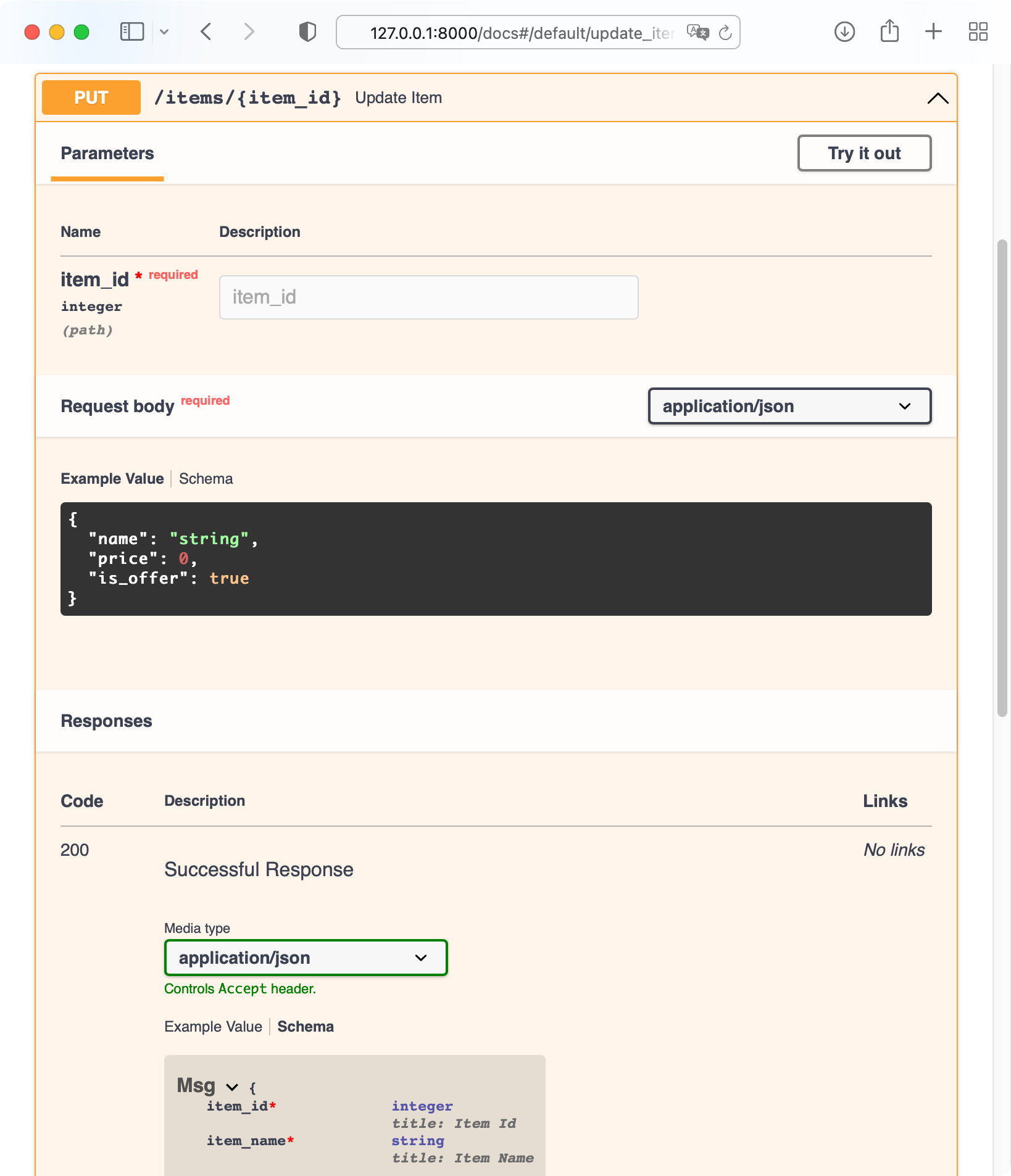Click the item_id input field
Image resolution: width=1011 pixels, height=1176 pixels.
[428, 297]
